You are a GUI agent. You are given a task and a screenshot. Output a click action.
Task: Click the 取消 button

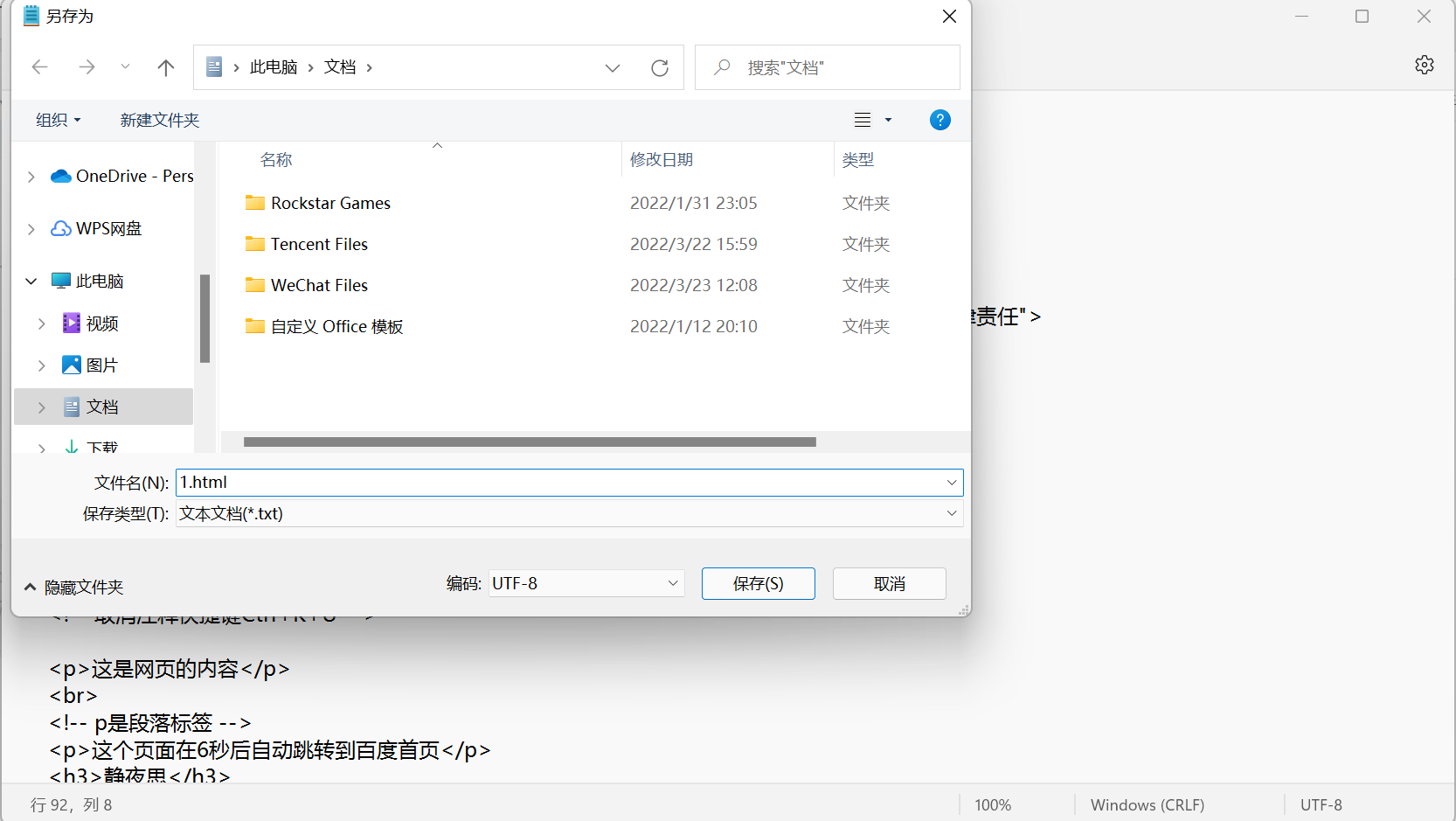tap(890, 583)
